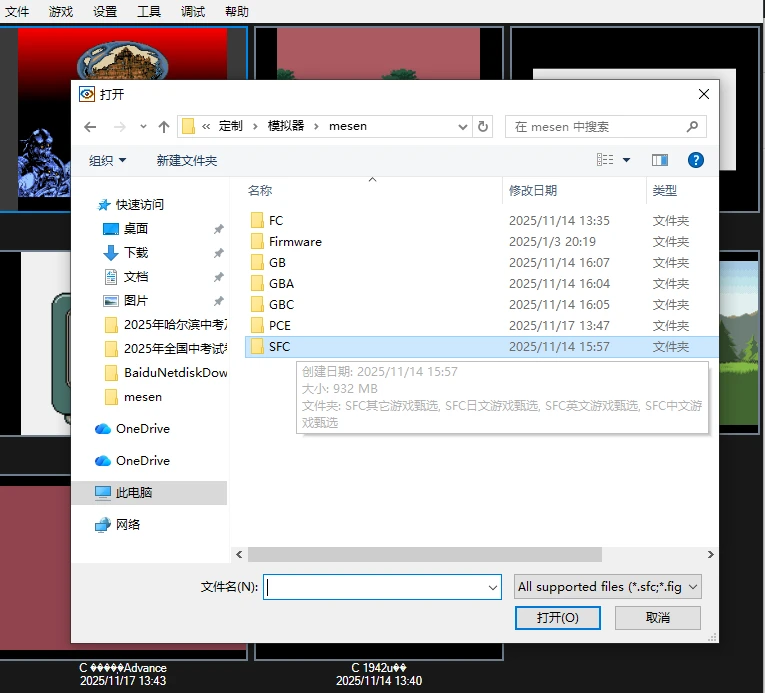Click the pin icon next to 下载
This screenshot has height=693, width=765.
click(219, 253)
